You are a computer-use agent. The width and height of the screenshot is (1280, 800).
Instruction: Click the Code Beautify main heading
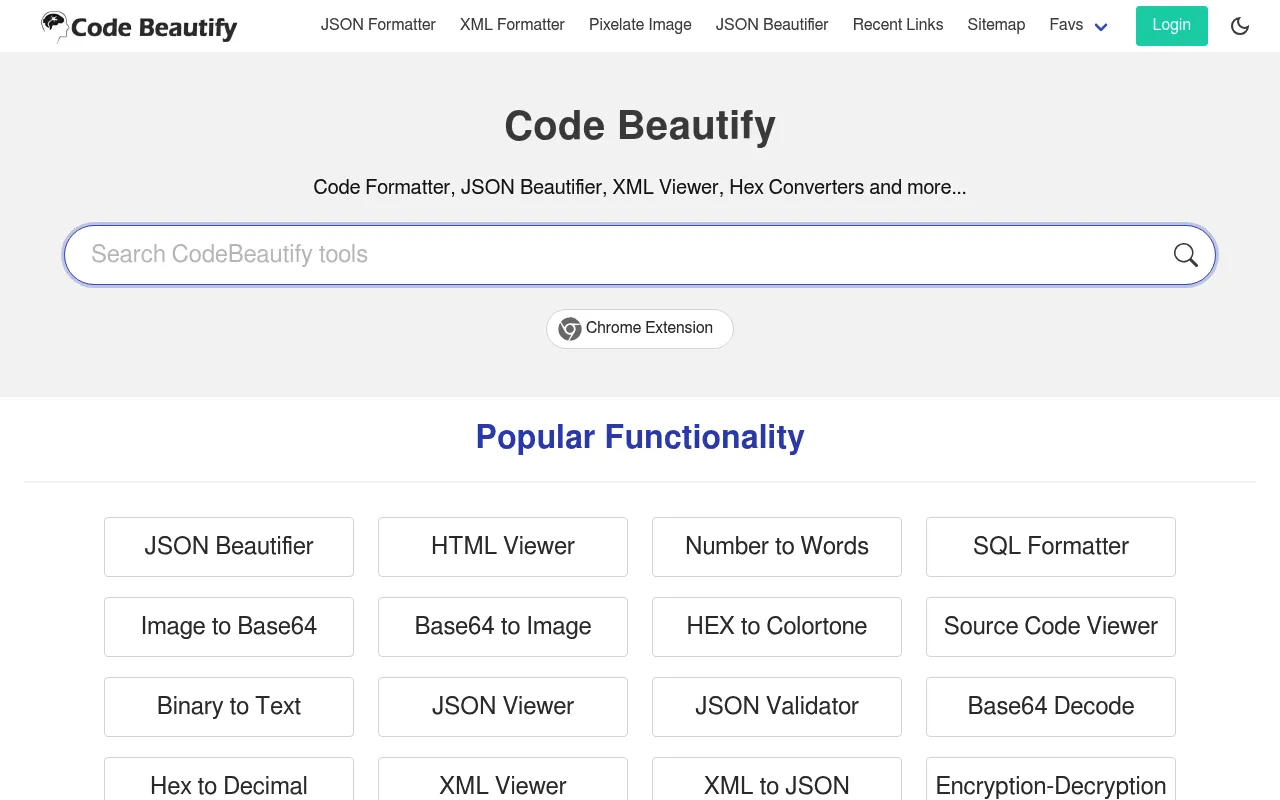click(640, 126)
